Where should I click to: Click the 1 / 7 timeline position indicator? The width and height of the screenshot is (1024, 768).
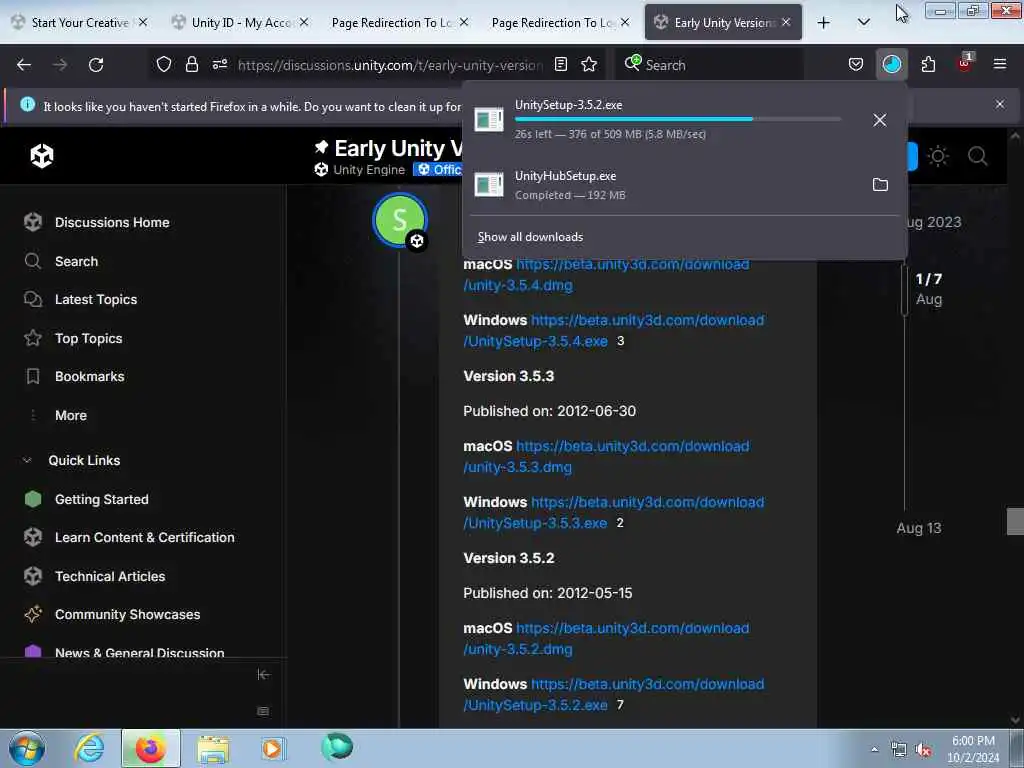[x=929, y=279]
